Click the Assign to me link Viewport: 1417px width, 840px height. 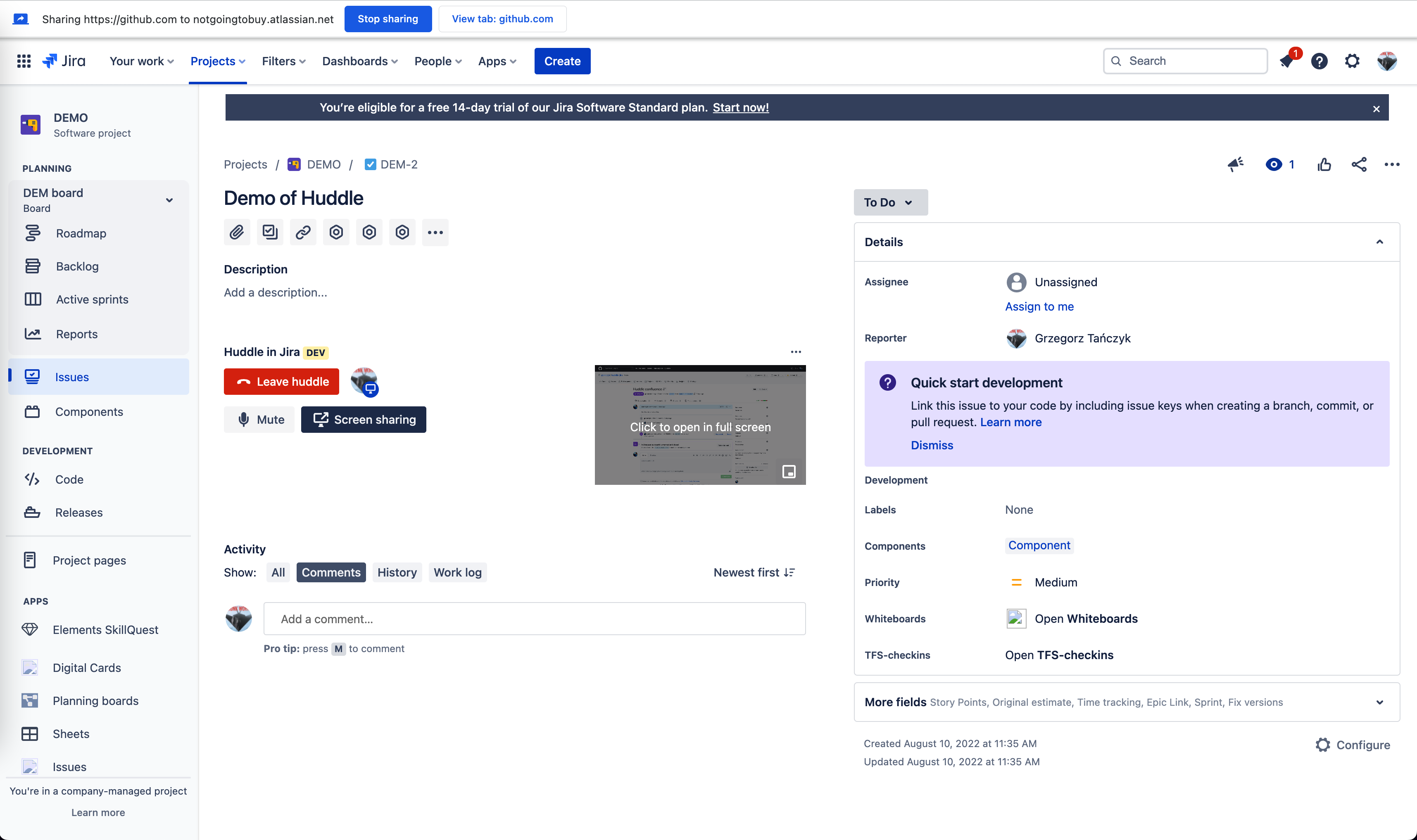click(x=1039, y=306)
